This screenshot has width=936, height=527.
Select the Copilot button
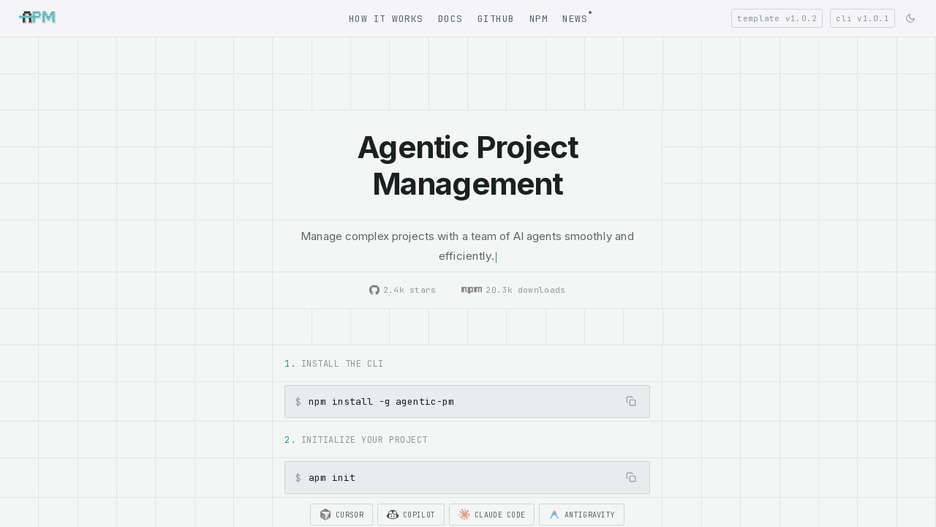click(411, 514)
